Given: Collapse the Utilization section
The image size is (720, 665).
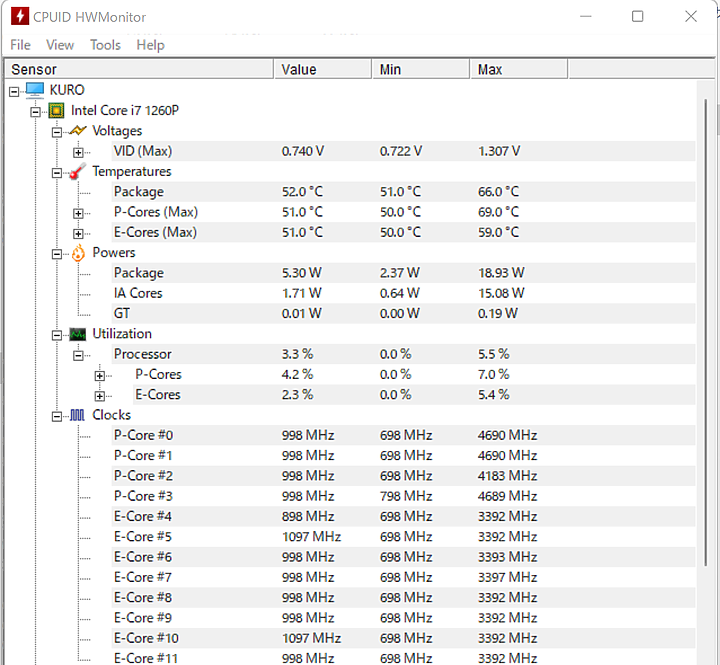Looking at the screenshot, I should coord(56,335).
